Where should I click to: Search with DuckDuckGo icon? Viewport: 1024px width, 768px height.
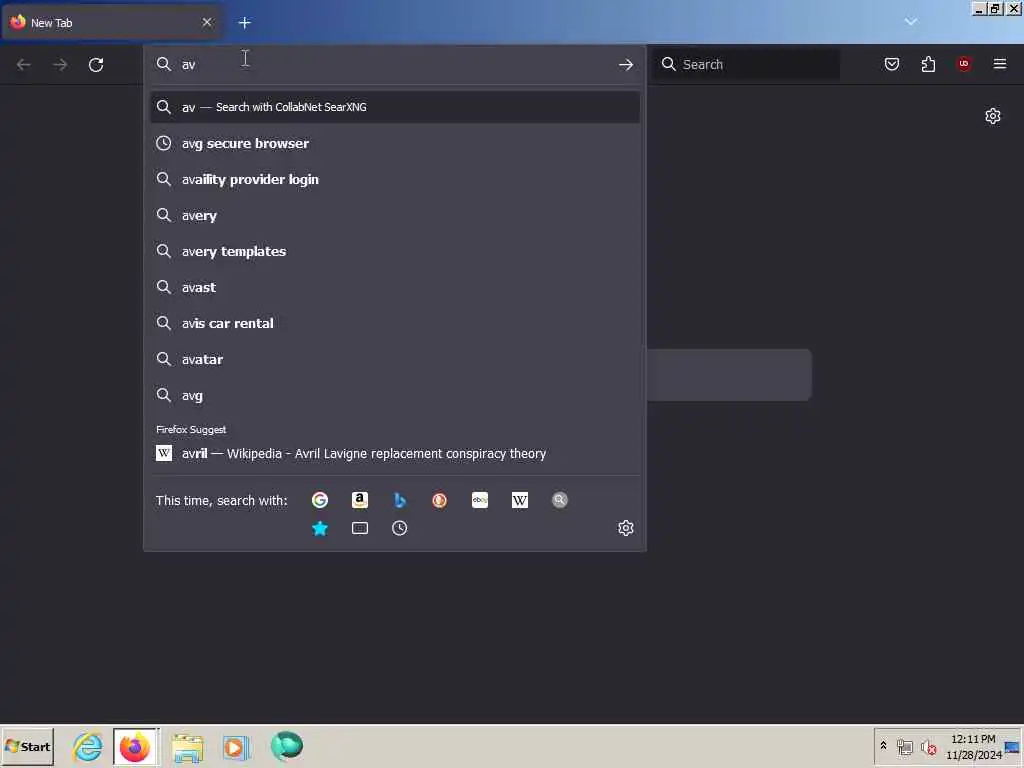pos(440,500)
